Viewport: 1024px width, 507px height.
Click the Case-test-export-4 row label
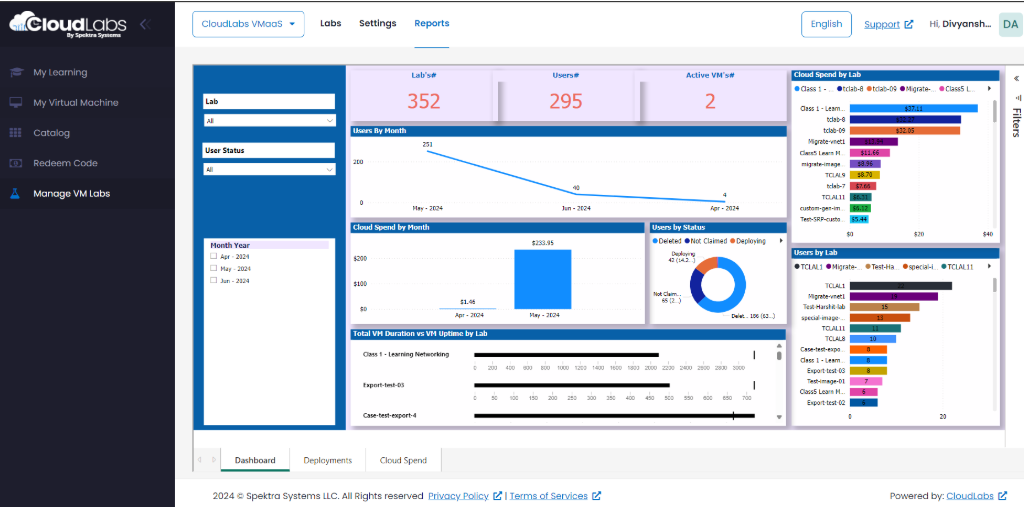pos(389,415)
